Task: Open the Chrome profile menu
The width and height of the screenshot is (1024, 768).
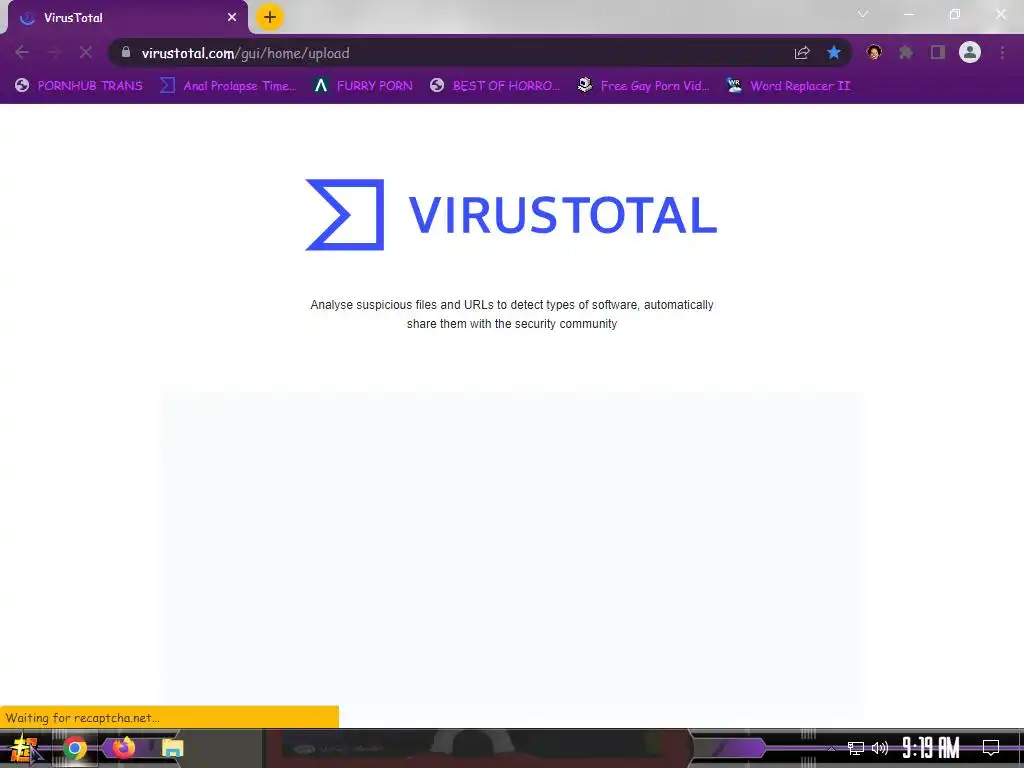Action: pos(970,52)
